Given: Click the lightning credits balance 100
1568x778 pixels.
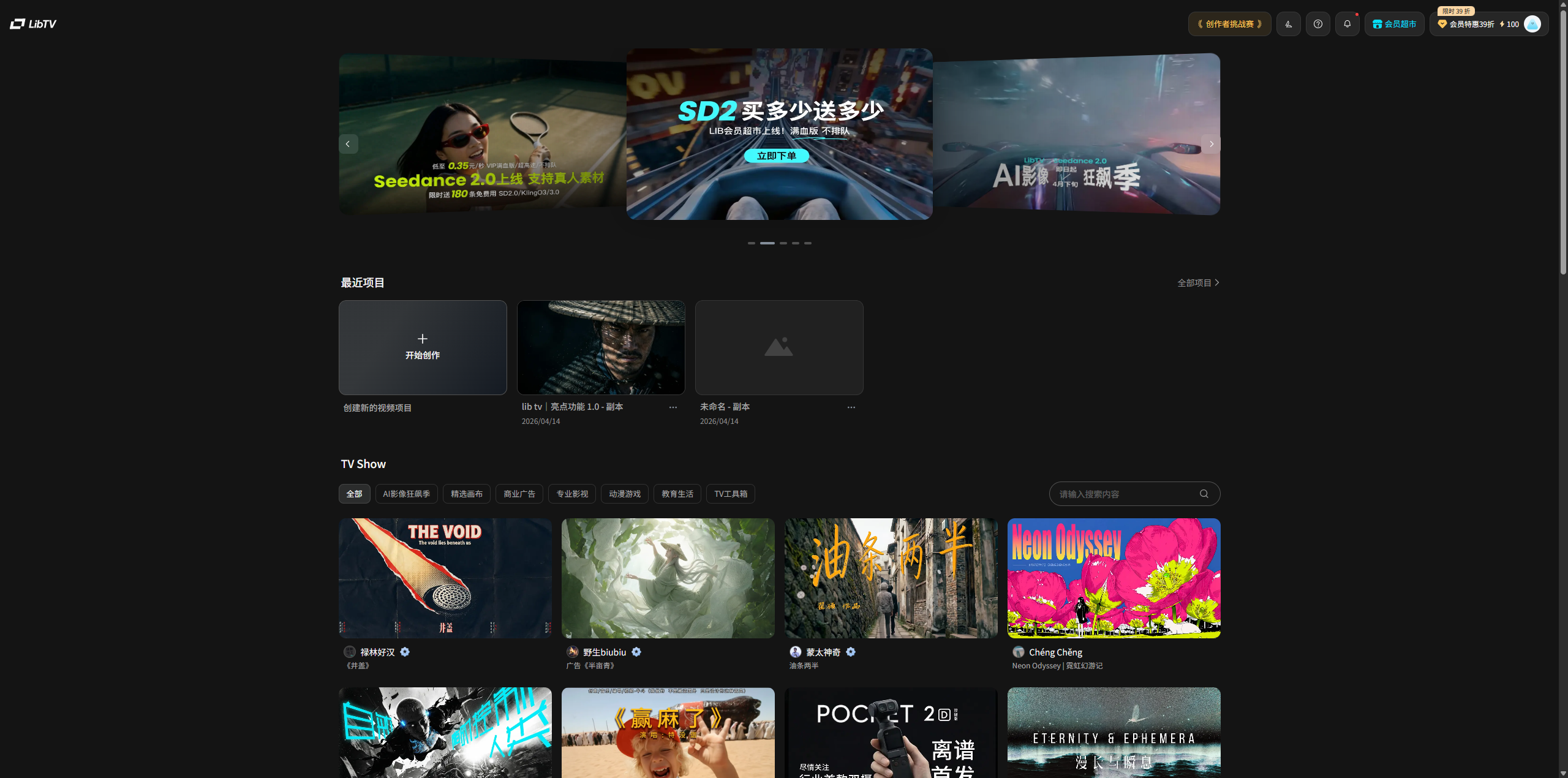Looking at the screenshot, I should click(1509, 24).
